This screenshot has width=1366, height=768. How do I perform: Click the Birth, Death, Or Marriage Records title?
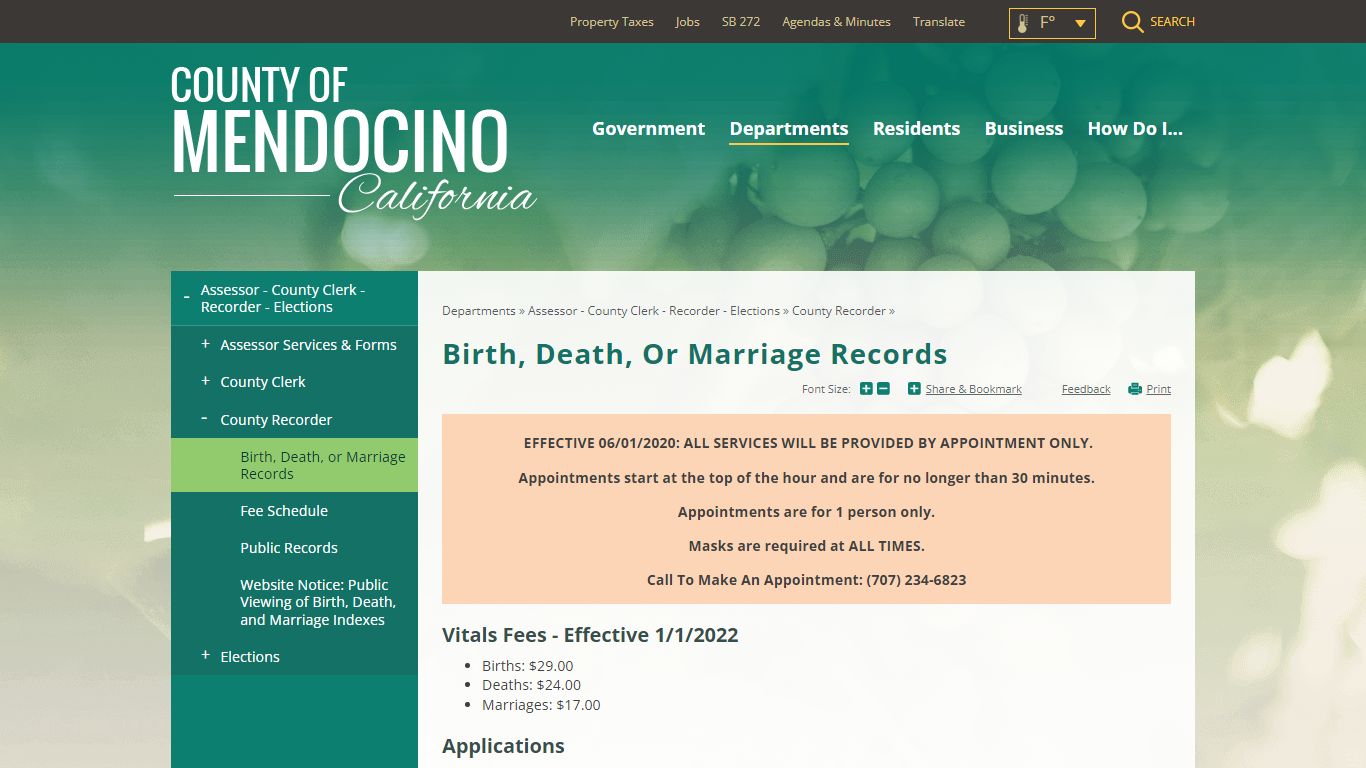695,354
